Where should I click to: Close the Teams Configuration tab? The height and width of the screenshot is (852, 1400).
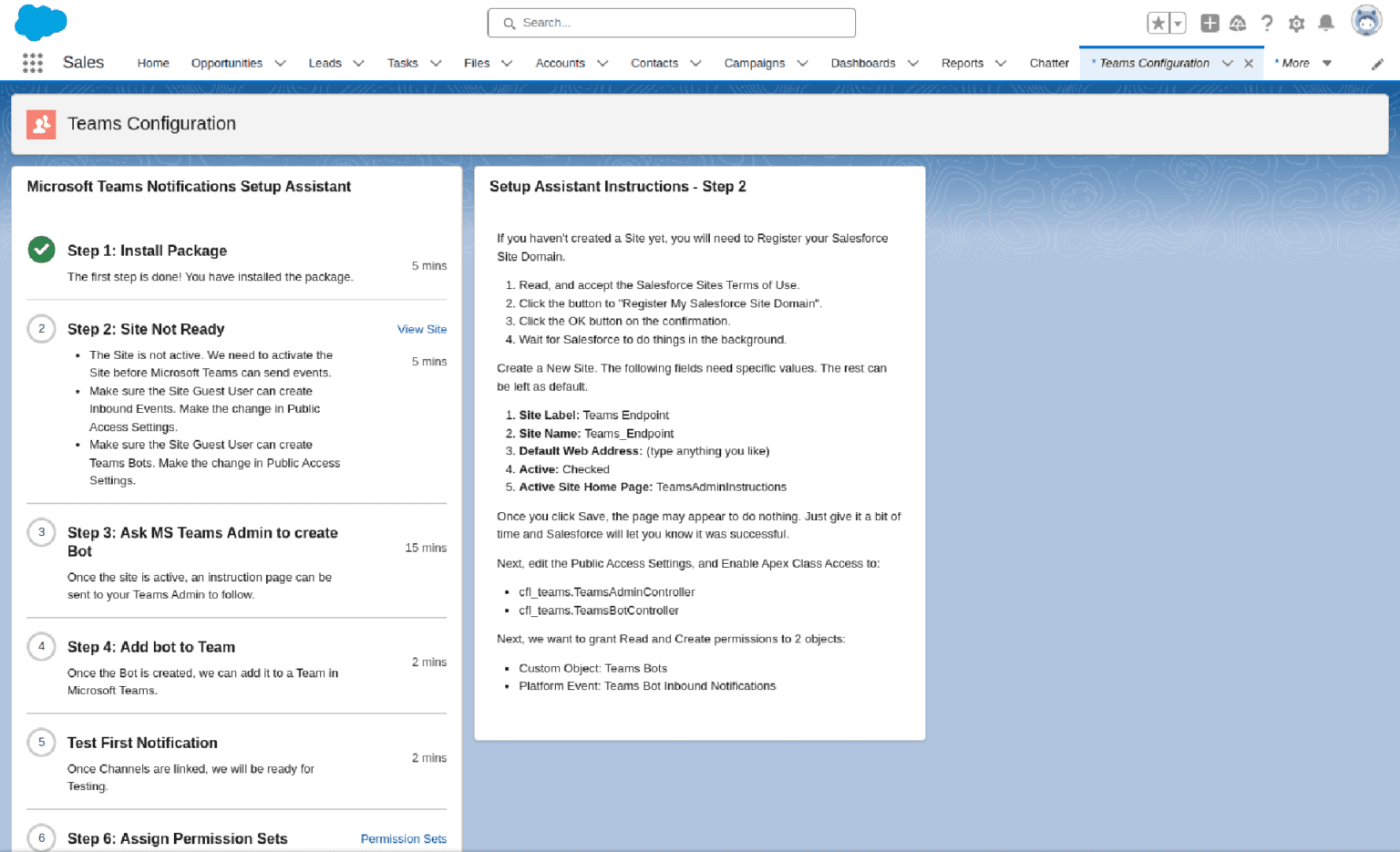tap(1249, 63)
